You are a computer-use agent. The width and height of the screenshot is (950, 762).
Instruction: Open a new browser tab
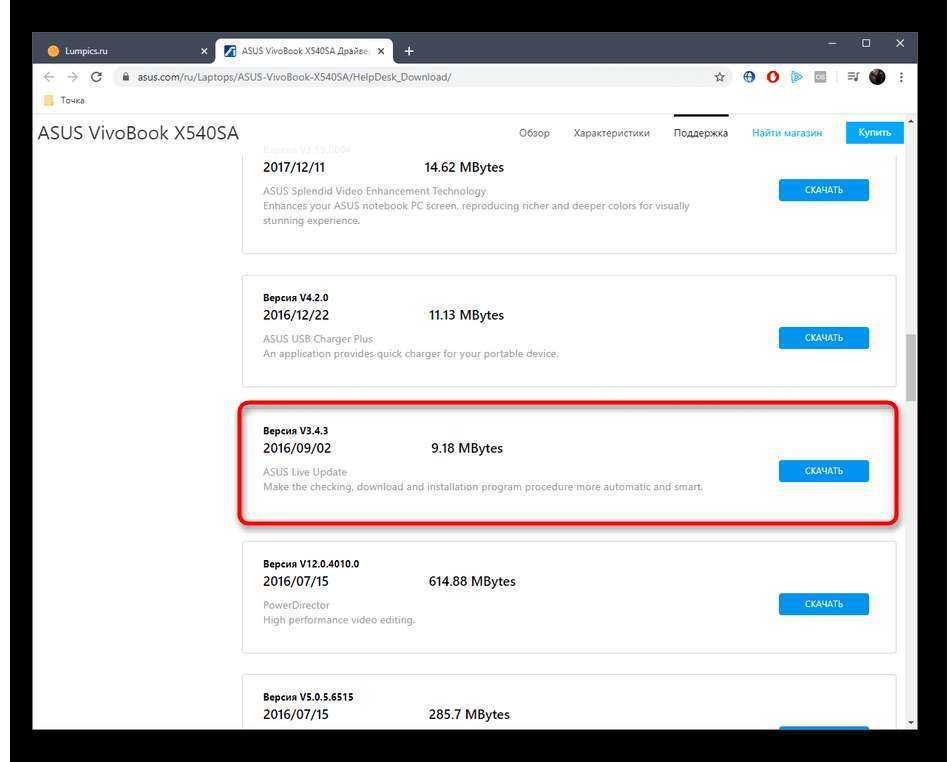(x=409, y=51)
